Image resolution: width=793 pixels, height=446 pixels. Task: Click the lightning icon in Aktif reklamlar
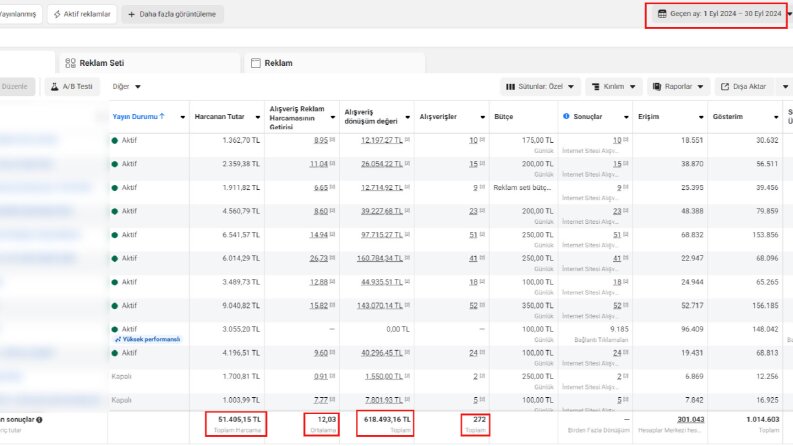tap(57, 14)
